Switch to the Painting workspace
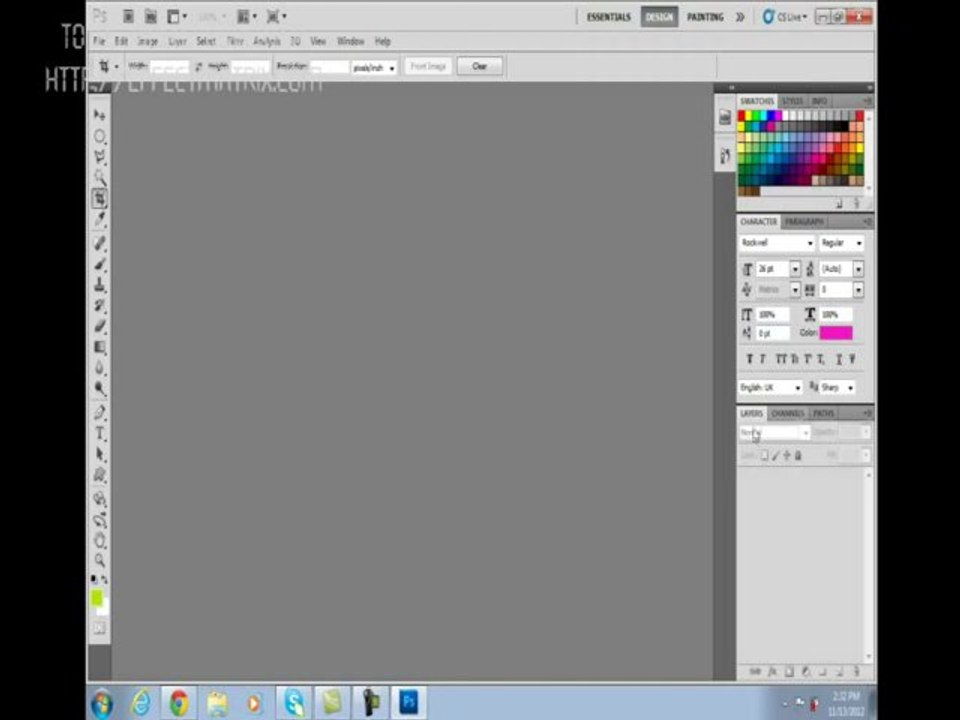Viewport: 960px width, 720px height. click(705, 17)
